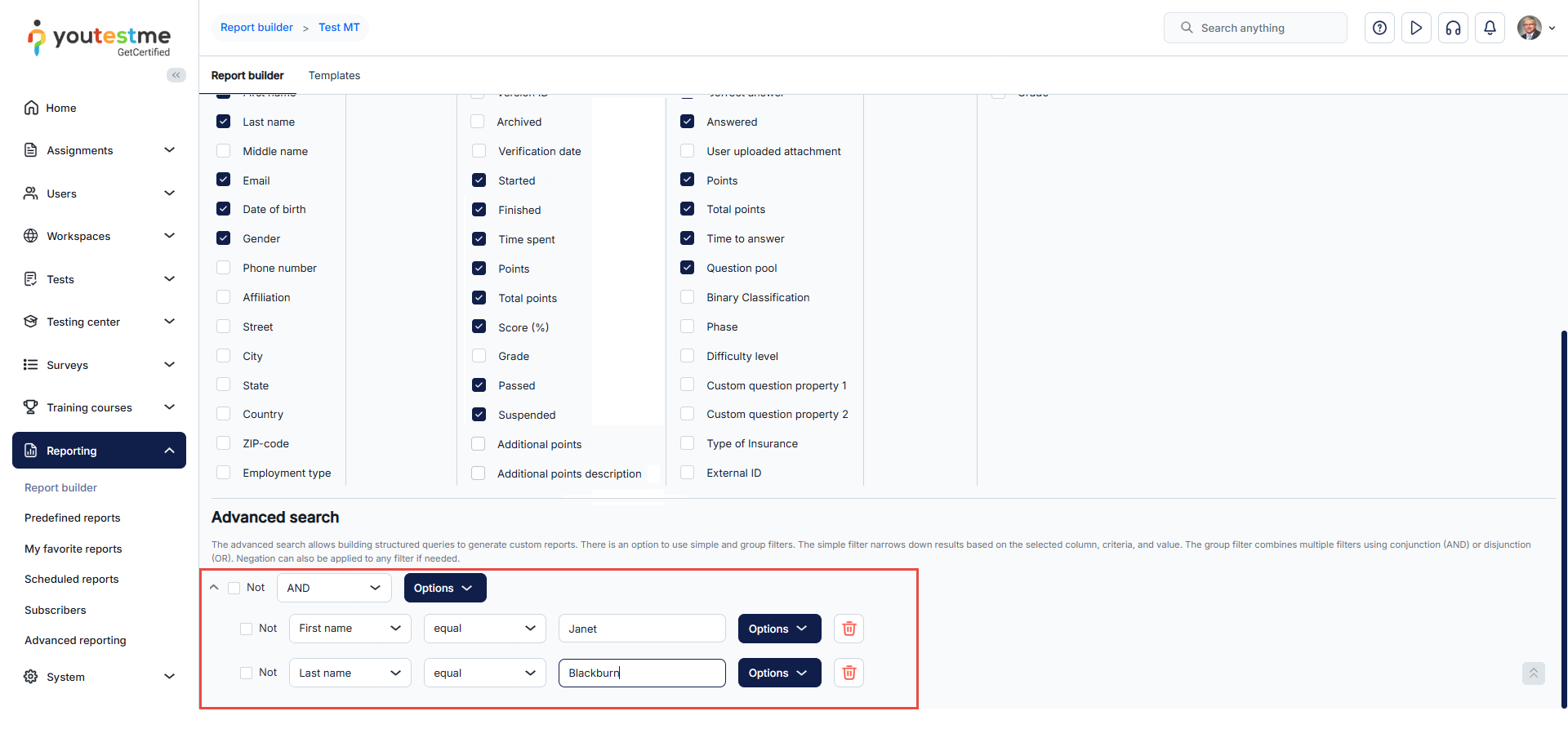
Task: Click the help question mark icon
Action: pyautogui.click(x=1379, y=28)
